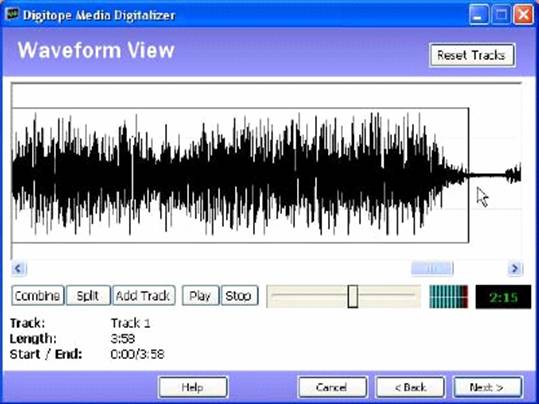
Task: Click the horizontal scrollbar thumb
Action: click(432, 269)
